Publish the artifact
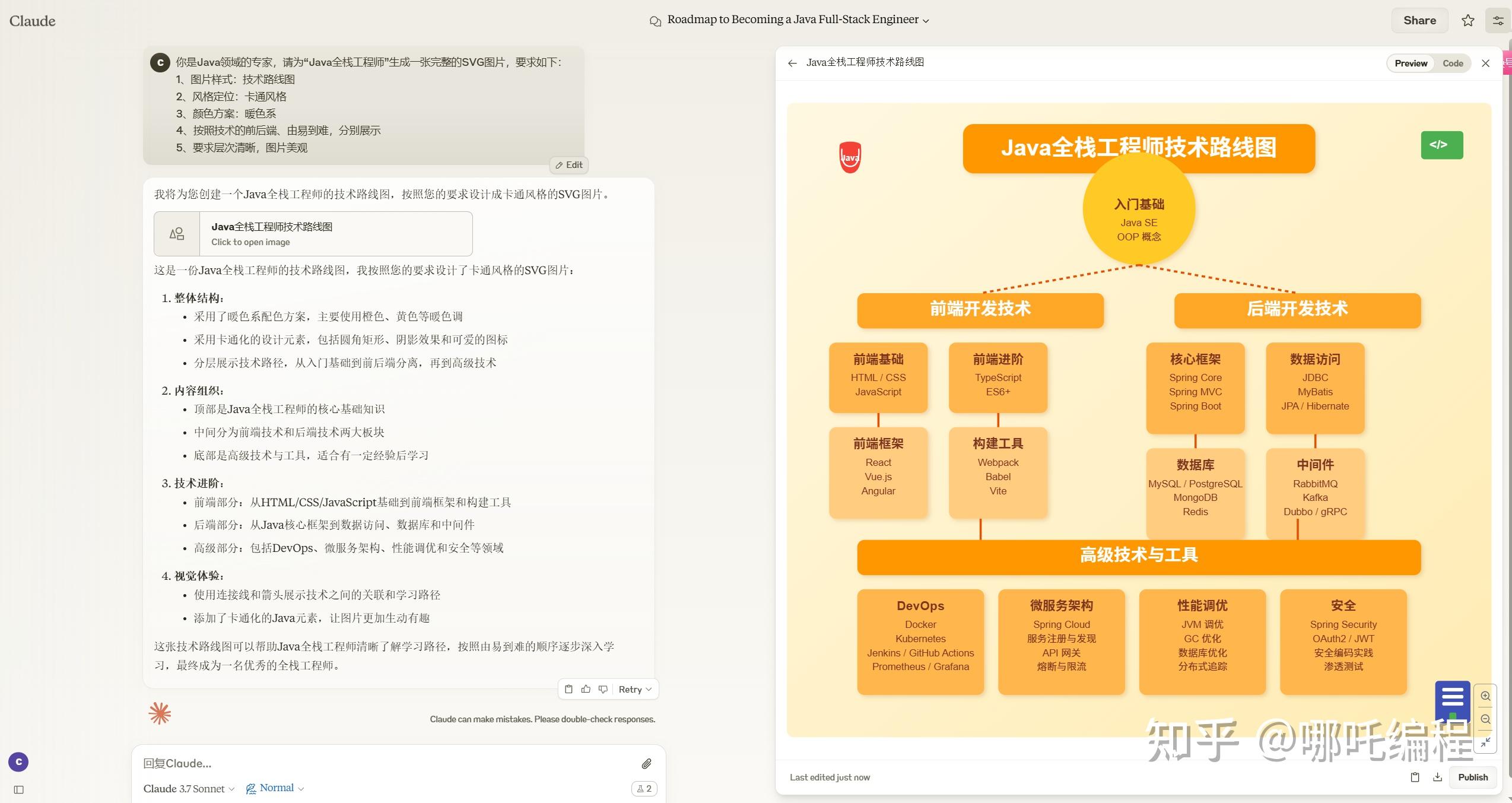1512x803 pixels. [1472, 777]
